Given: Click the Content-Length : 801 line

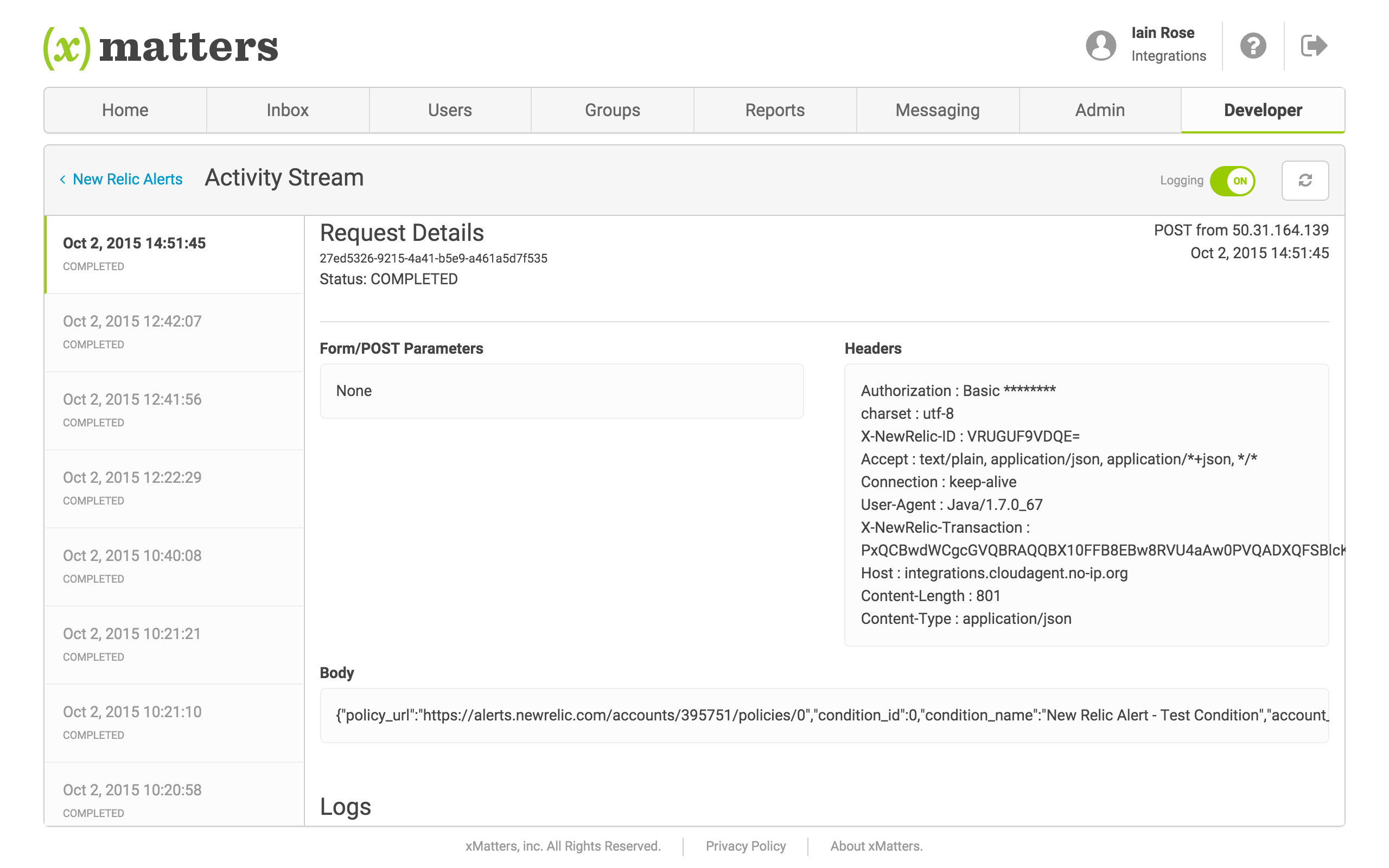Looking at the screenshot, I should pos(931,596).
